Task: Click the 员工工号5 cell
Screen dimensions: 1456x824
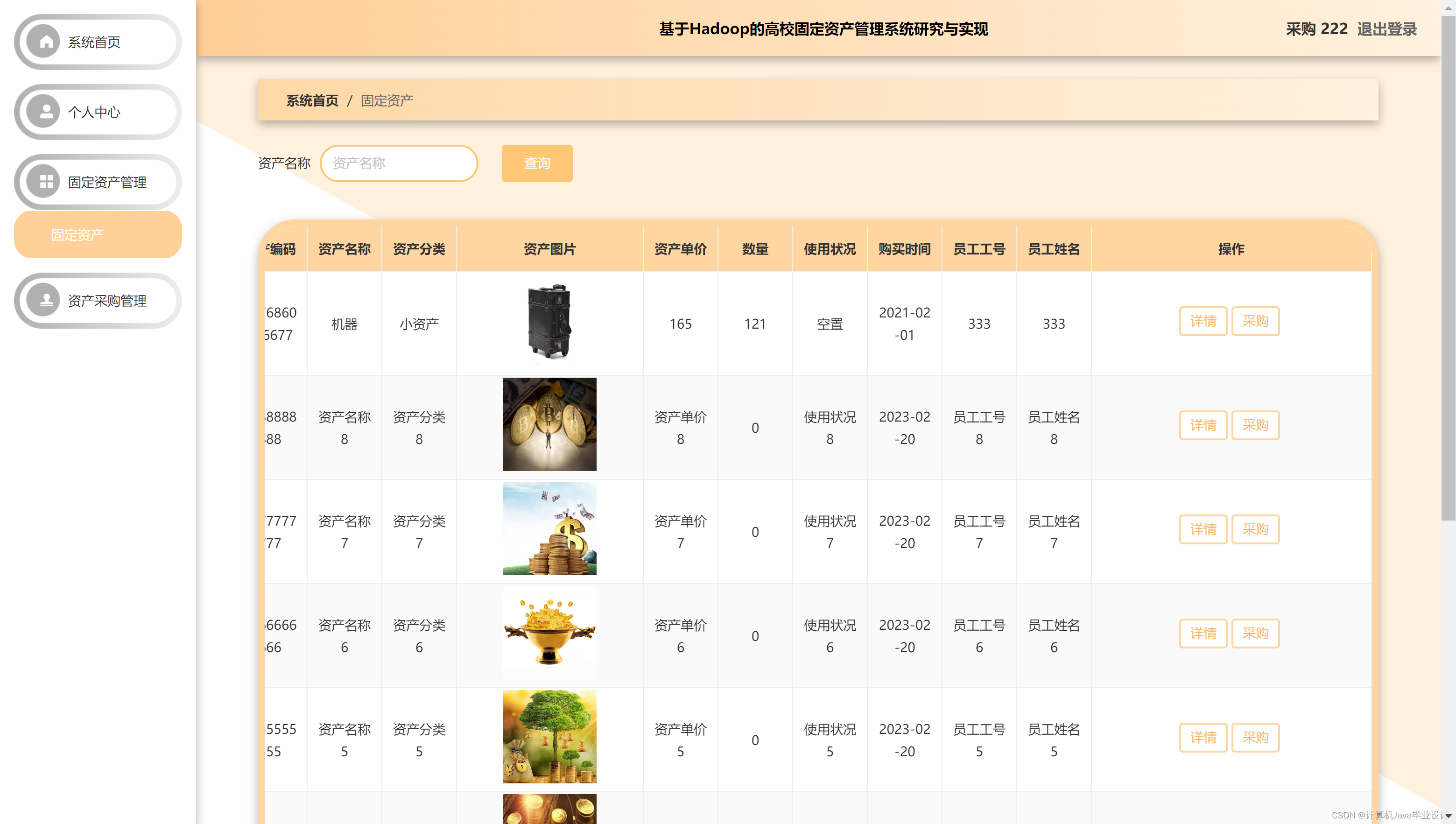Action: point(979,739)
